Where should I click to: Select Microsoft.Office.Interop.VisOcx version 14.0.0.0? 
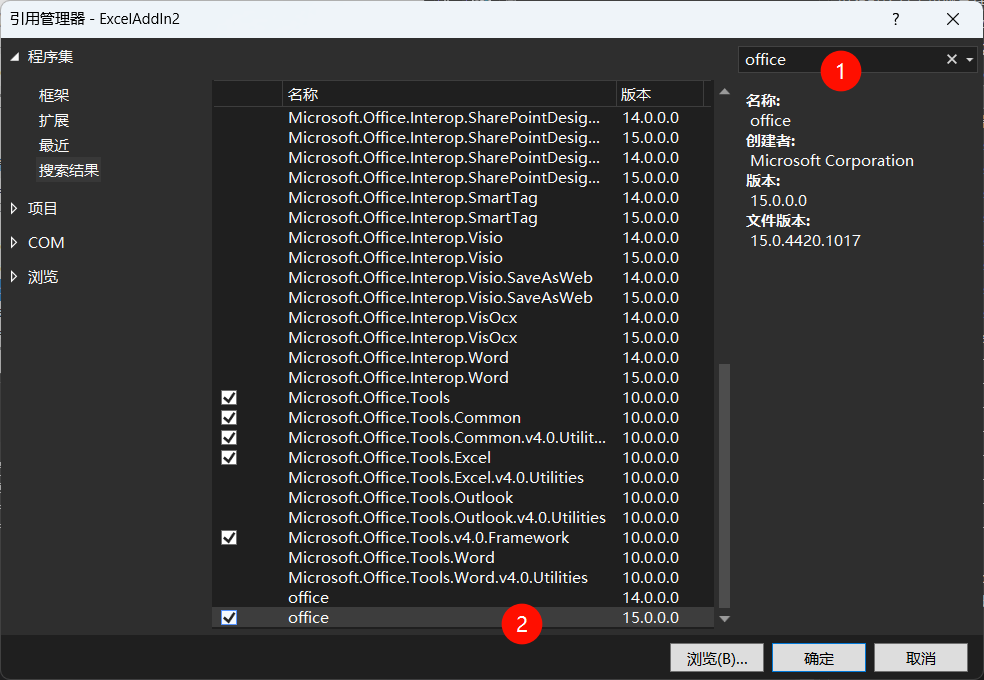463,317
